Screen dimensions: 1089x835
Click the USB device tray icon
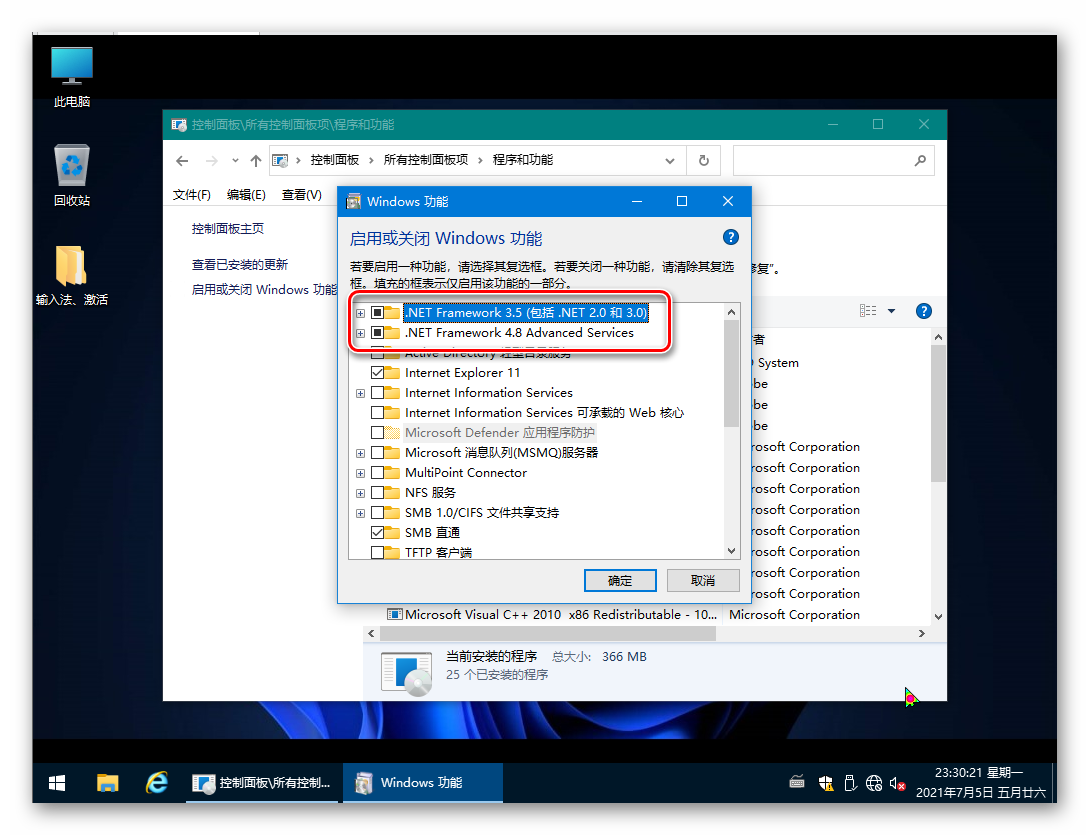click(850, 783)
